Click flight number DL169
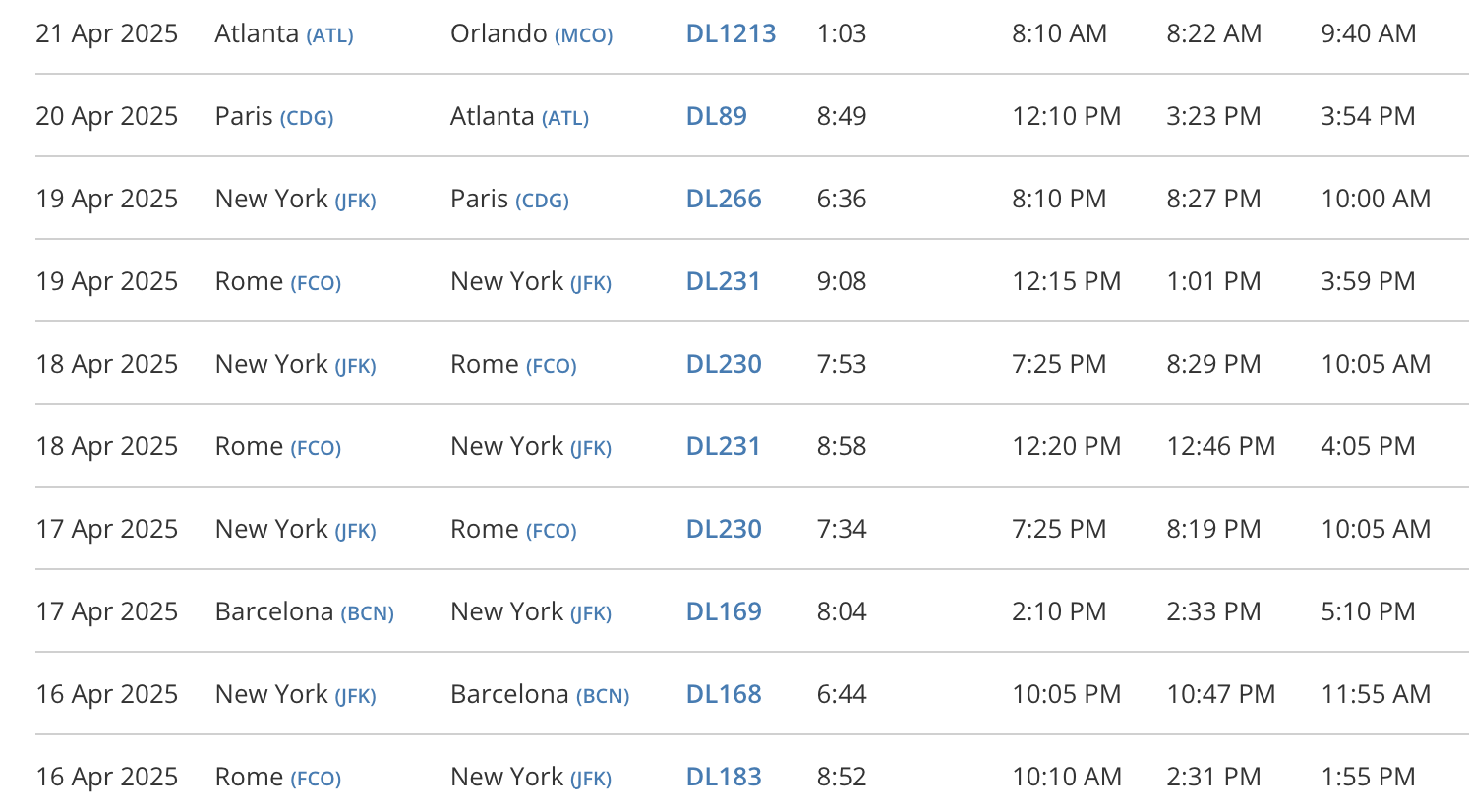This screenshot has width=1469, height=812. coord(724,611)
